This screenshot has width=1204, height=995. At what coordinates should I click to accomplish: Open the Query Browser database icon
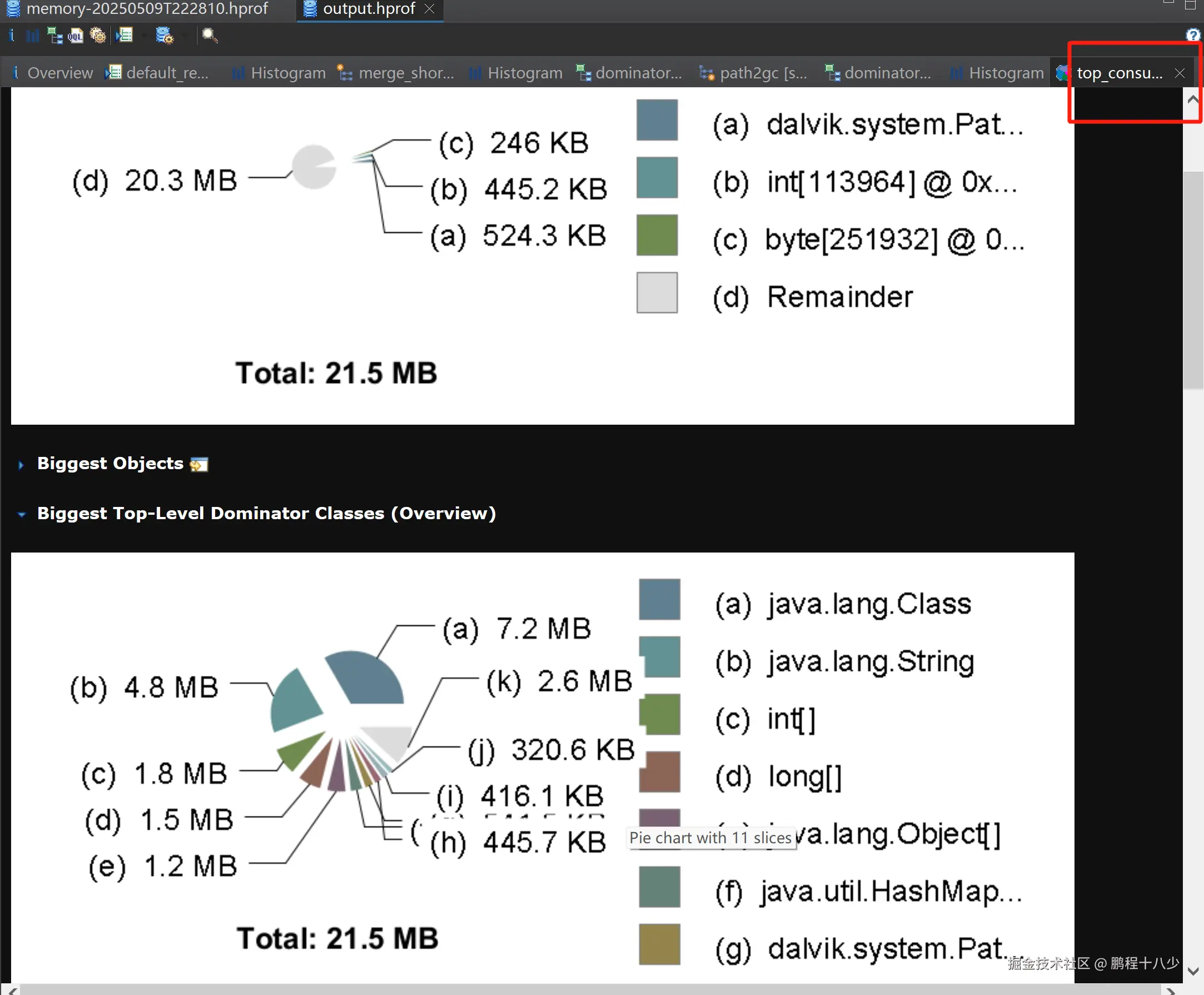tap(164, 36)
